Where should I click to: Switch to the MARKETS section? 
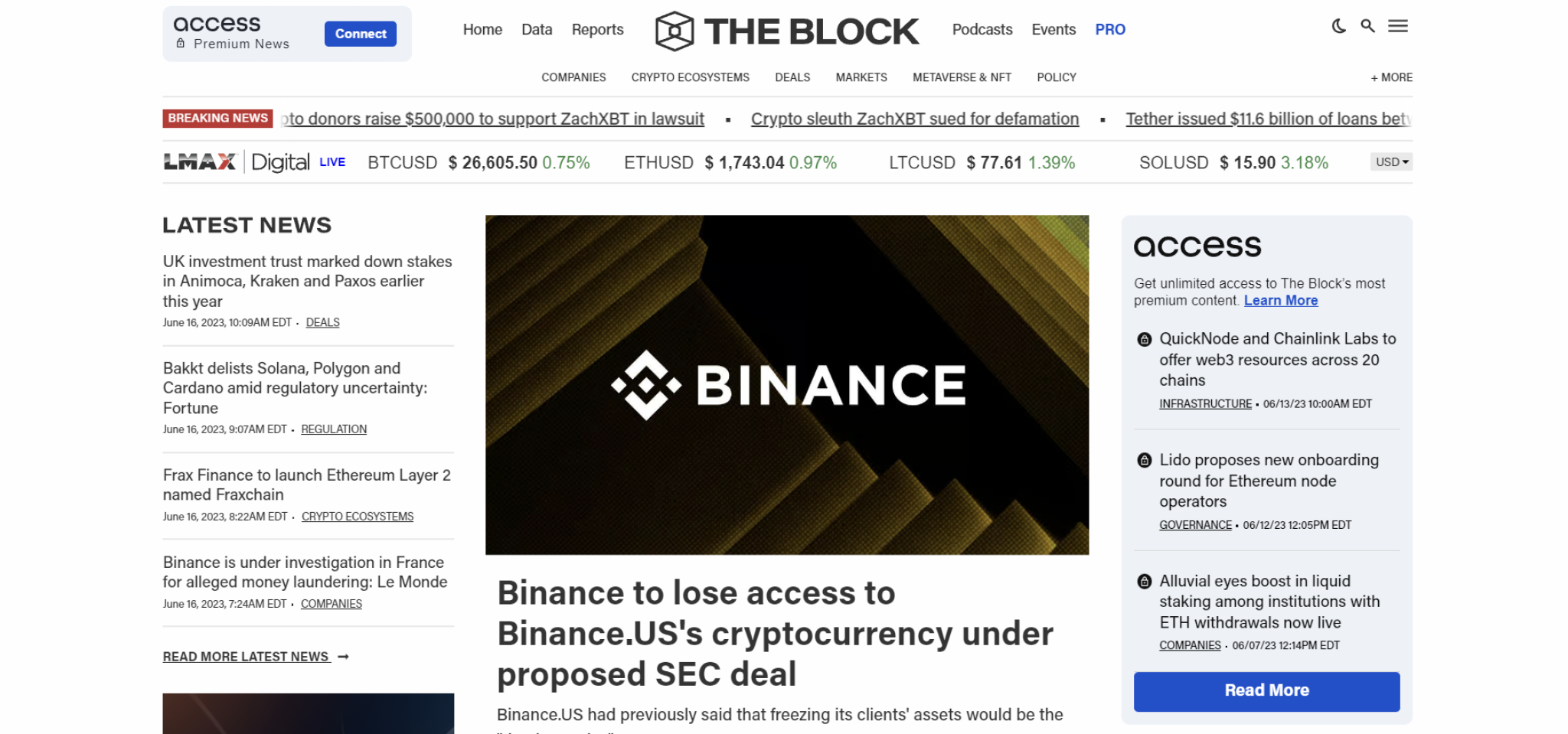pos(861,77)
